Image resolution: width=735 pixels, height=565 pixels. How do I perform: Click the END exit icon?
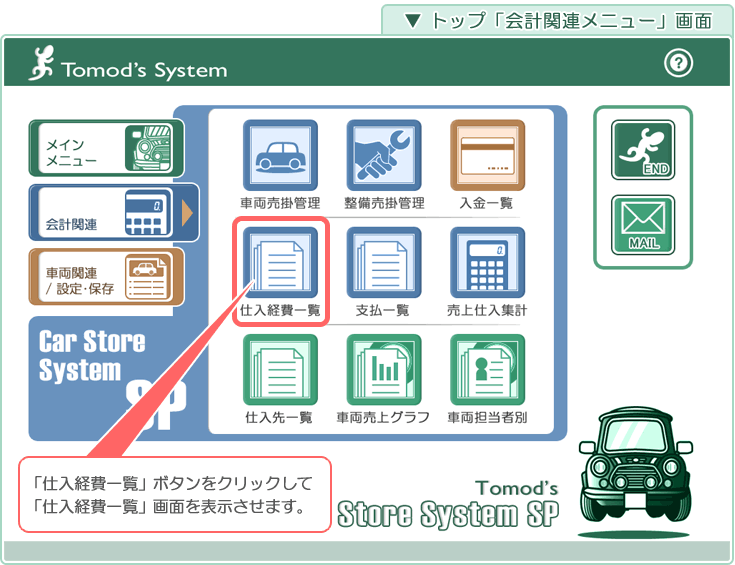click(x=643, y=150)
